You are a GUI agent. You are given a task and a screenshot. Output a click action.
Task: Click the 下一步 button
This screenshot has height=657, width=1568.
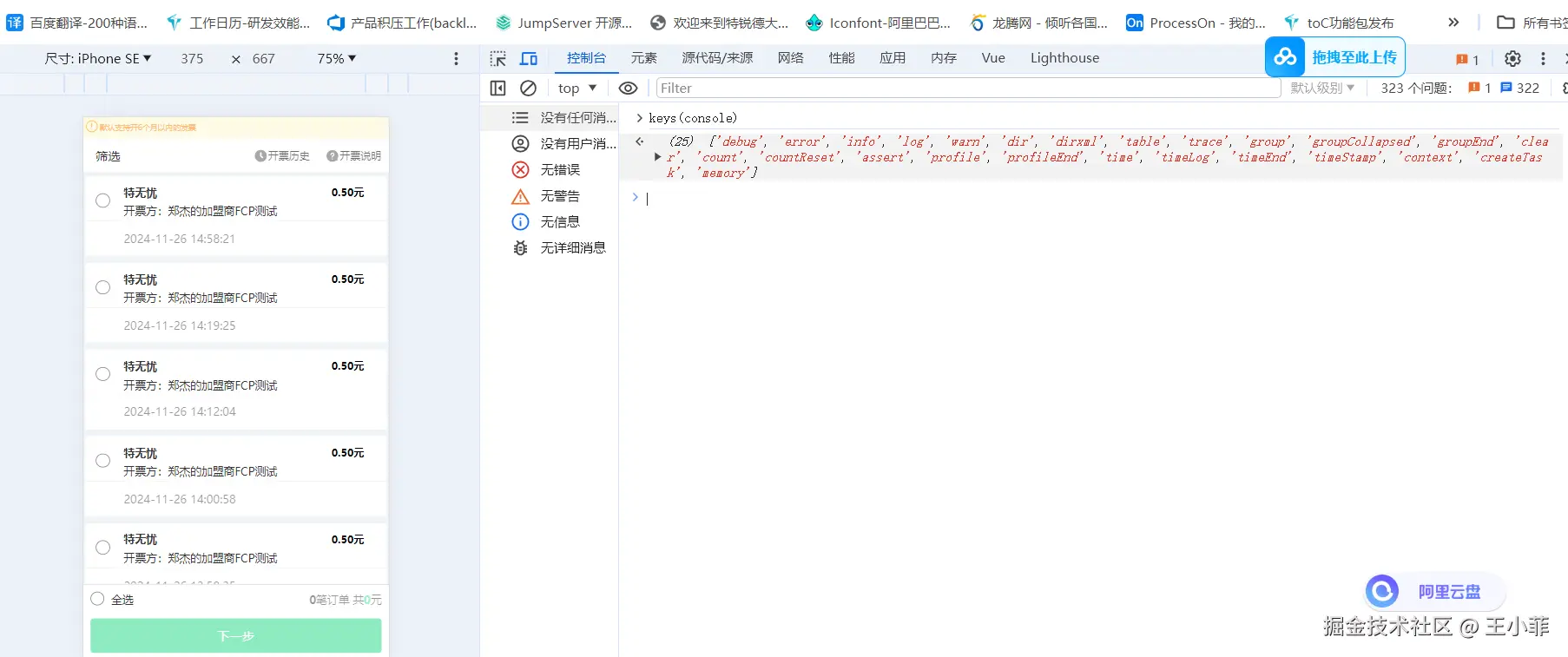point(236,635)
